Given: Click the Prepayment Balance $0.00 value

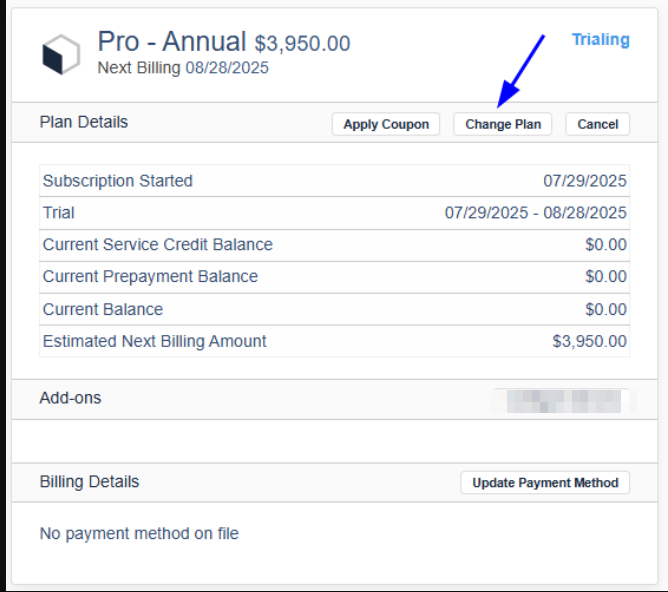Looking at the screenshot, I should (606, 277).
